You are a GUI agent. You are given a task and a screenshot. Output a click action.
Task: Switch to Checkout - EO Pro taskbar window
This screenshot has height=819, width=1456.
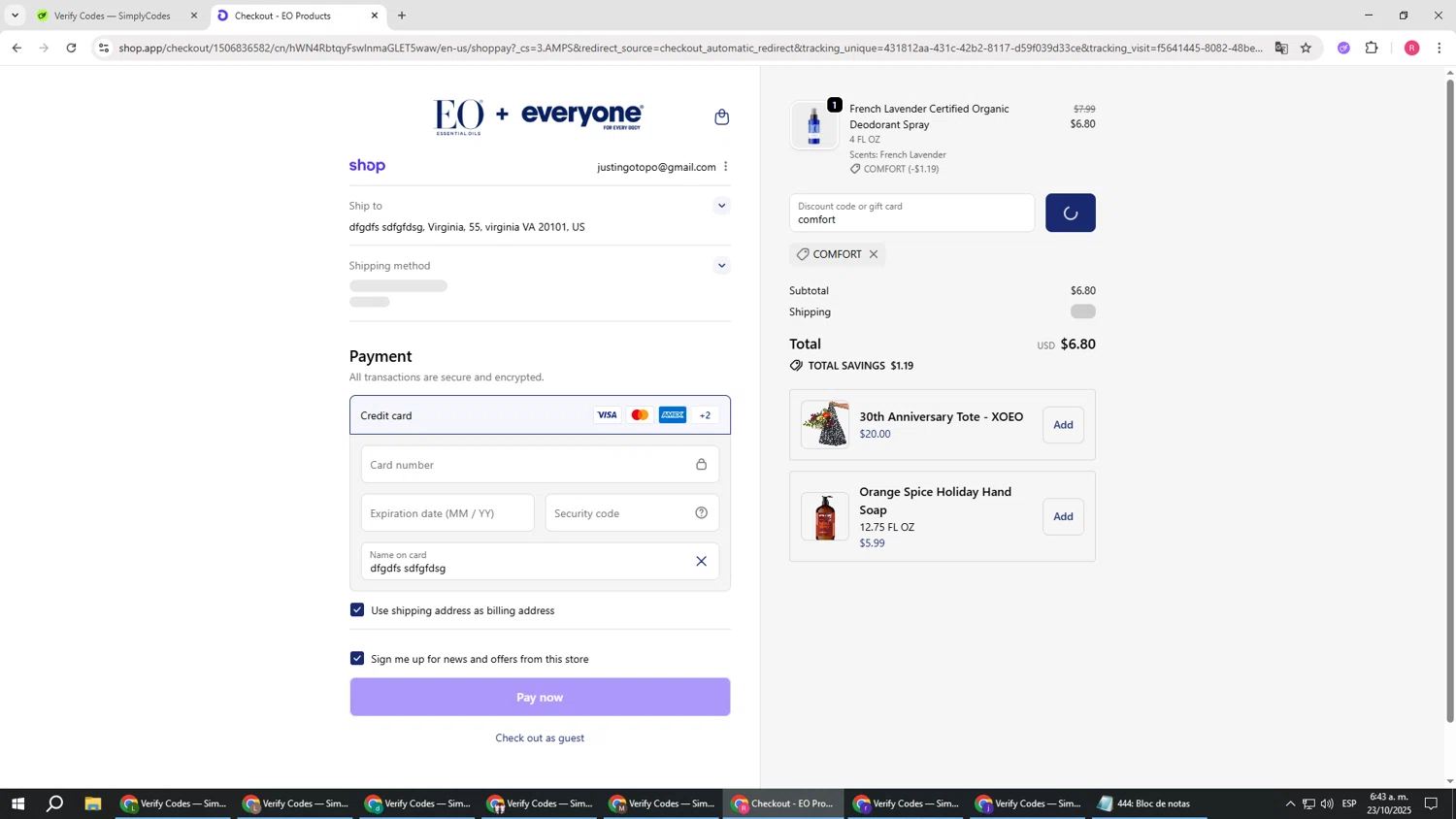783,803
